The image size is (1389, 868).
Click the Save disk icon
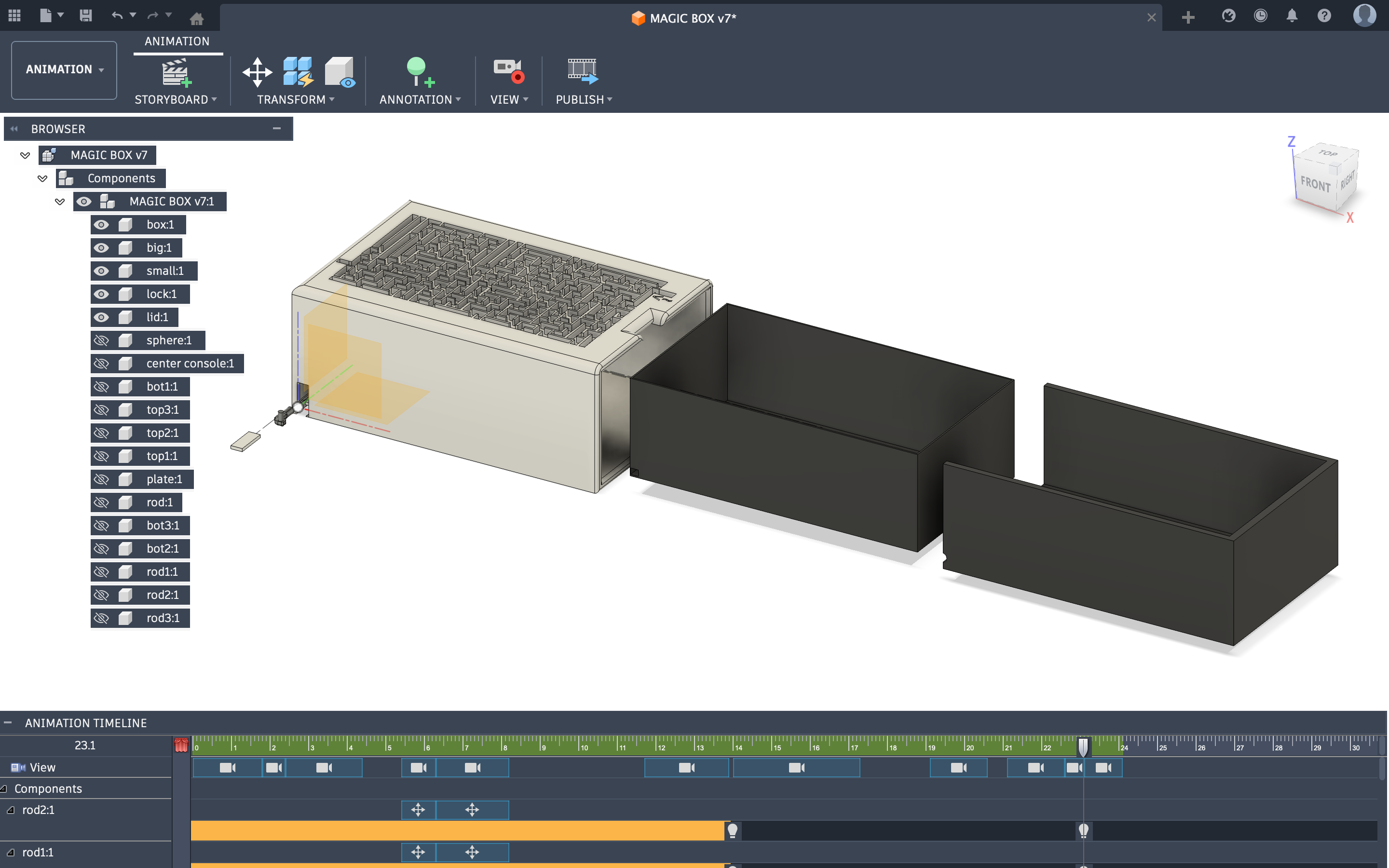click(x=85, y=16)
